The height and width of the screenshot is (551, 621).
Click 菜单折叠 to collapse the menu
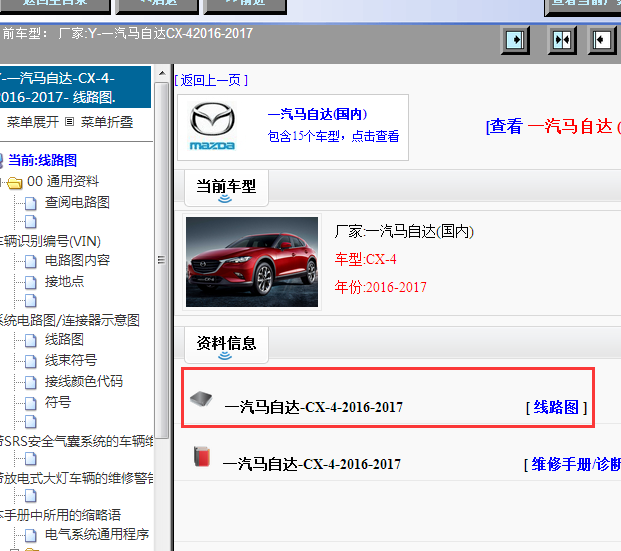[x=107, y=122]
